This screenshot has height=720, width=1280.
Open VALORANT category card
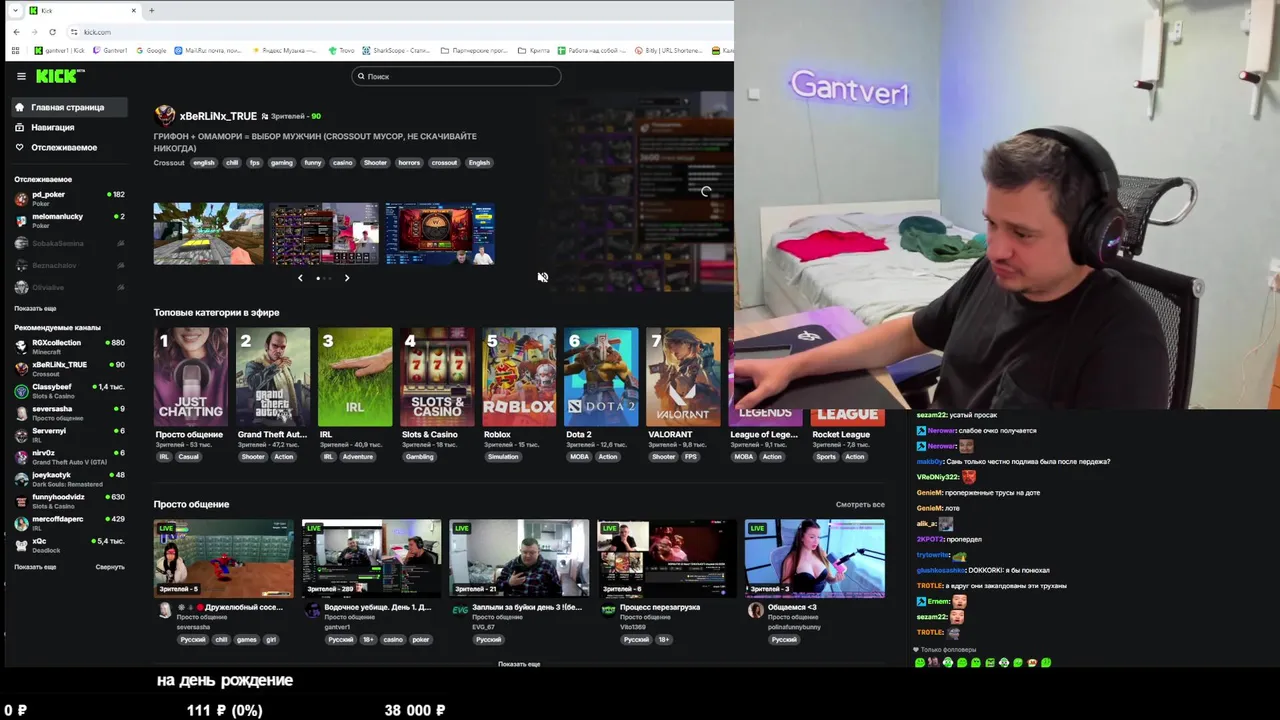683,377
